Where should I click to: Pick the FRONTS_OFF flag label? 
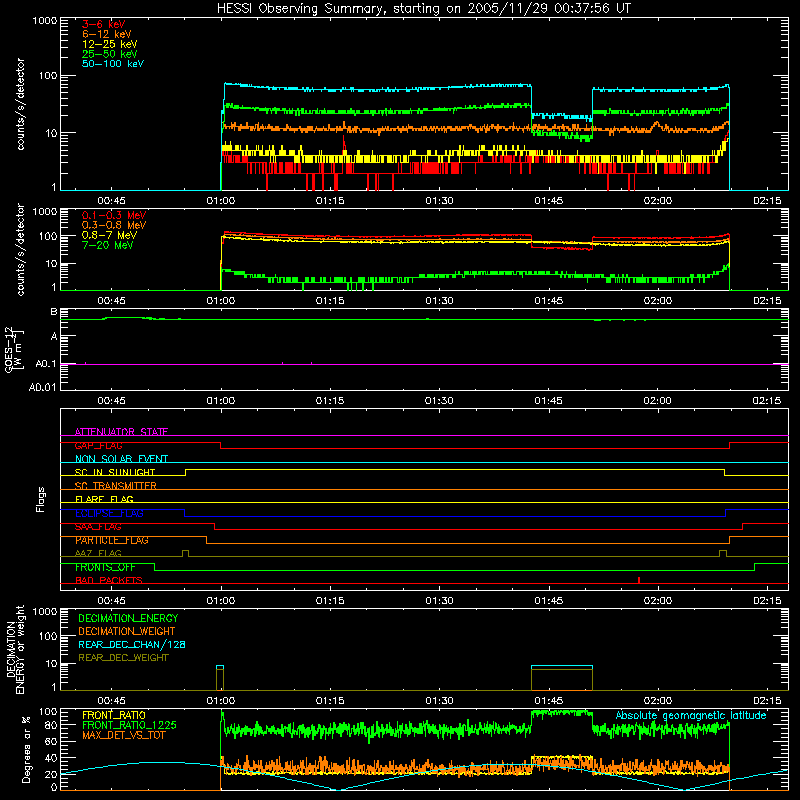105,567
